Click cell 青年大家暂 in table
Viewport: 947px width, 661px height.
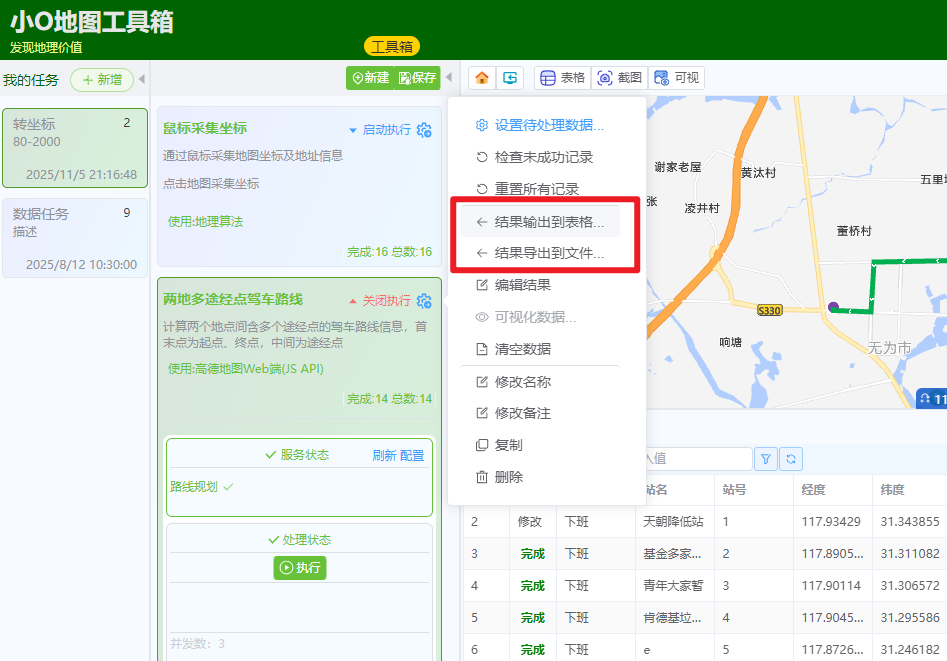point(673,585)
